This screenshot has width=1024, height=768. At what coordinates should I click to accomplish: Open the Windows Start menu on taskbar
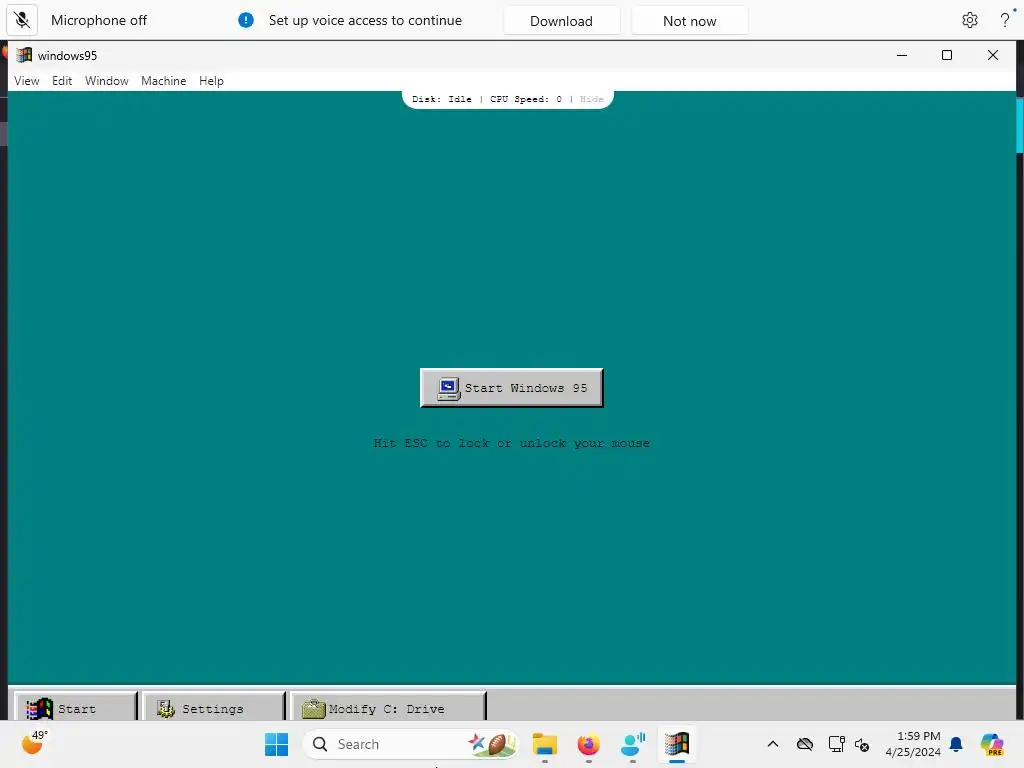coord(276,744)
